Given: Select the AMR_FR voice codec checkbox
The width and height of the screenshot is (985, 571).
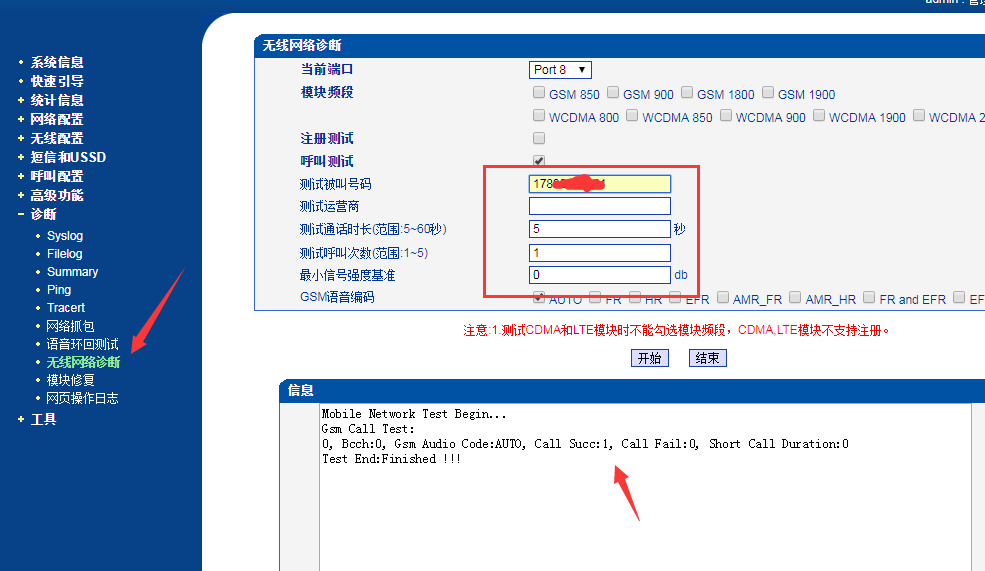Looking at the screenshot, I should [x=722, y=298].
